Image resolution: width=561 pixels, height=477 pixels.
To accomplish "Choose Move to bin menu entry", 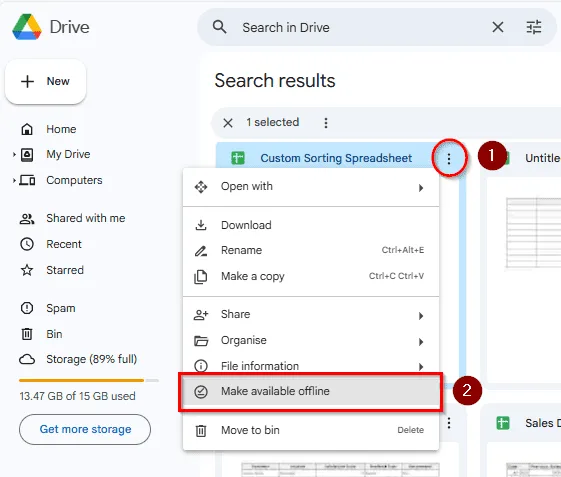I will pyautogui.click(x=311, y=430).
